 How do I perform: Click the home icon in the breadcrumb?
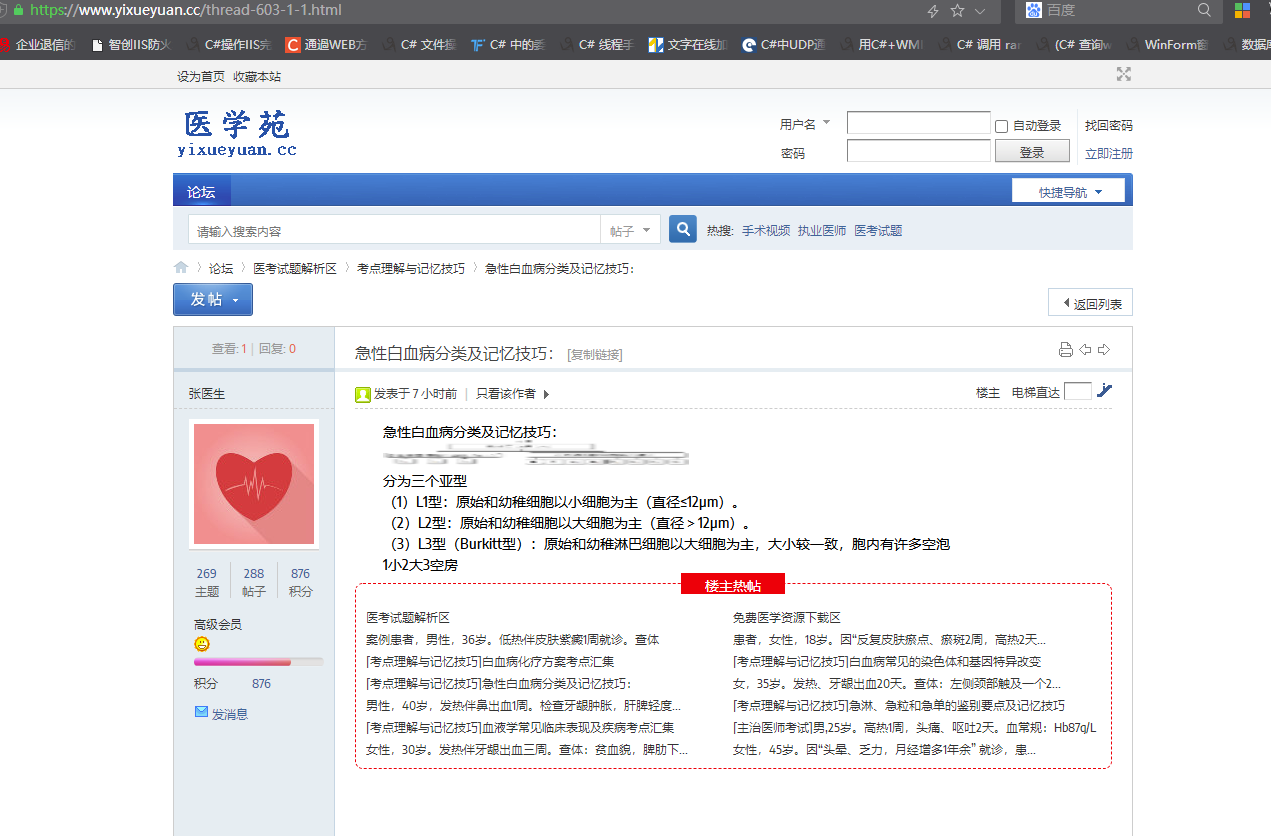click(181, 268)
